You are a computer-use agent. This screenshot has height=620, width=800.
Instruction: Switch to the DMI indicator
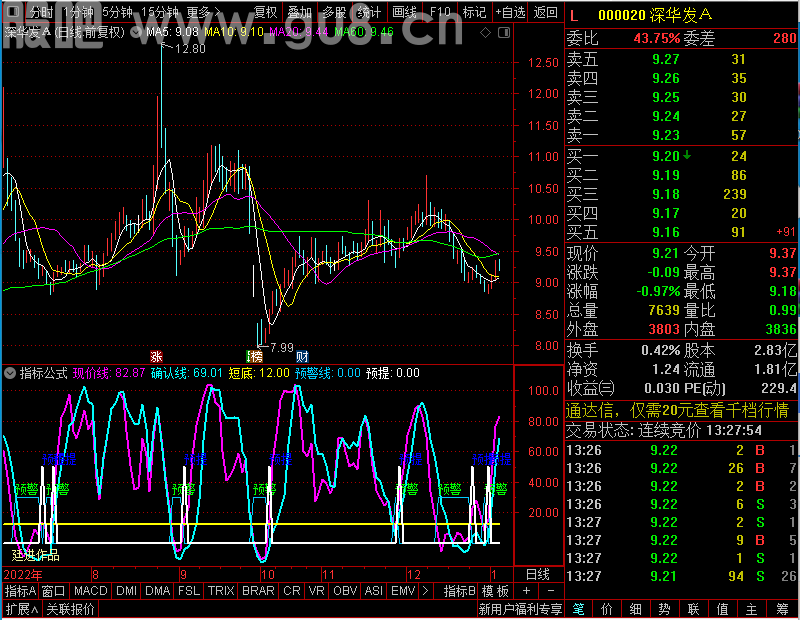tap(126, 591)
